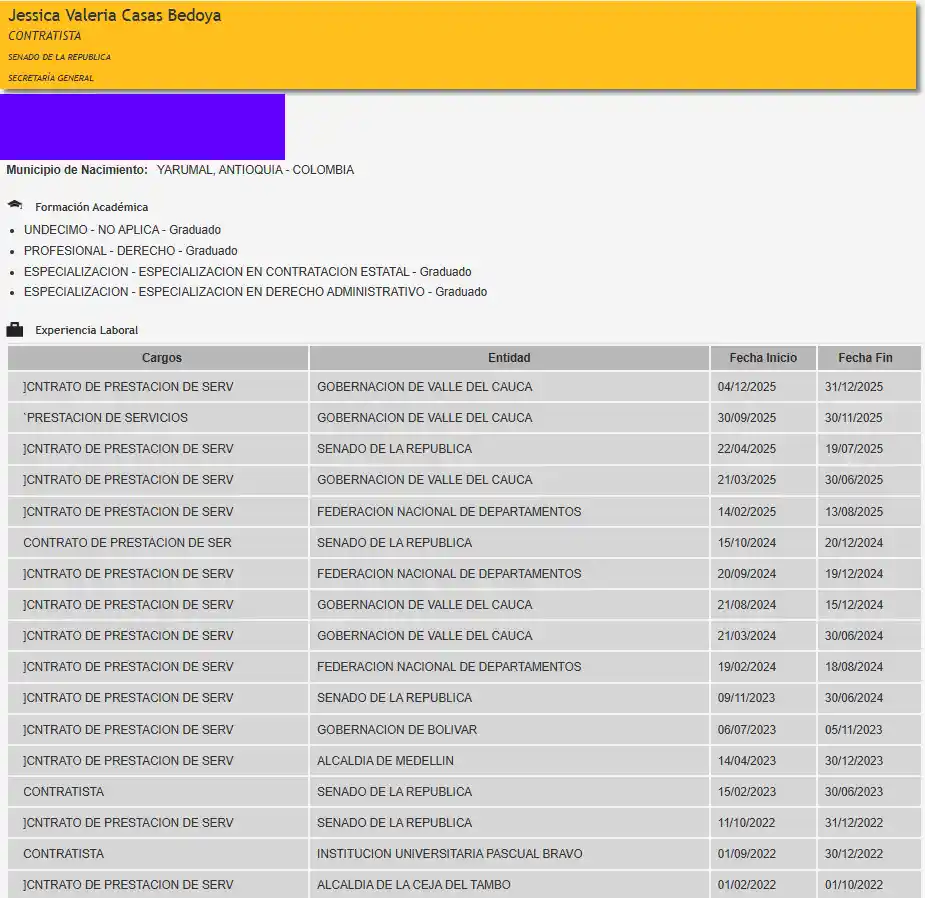Viewport: 925px width, 898px height.
Task: Click the name Jessica Valeria Casas Bedoya
Action: click(115, 16)
